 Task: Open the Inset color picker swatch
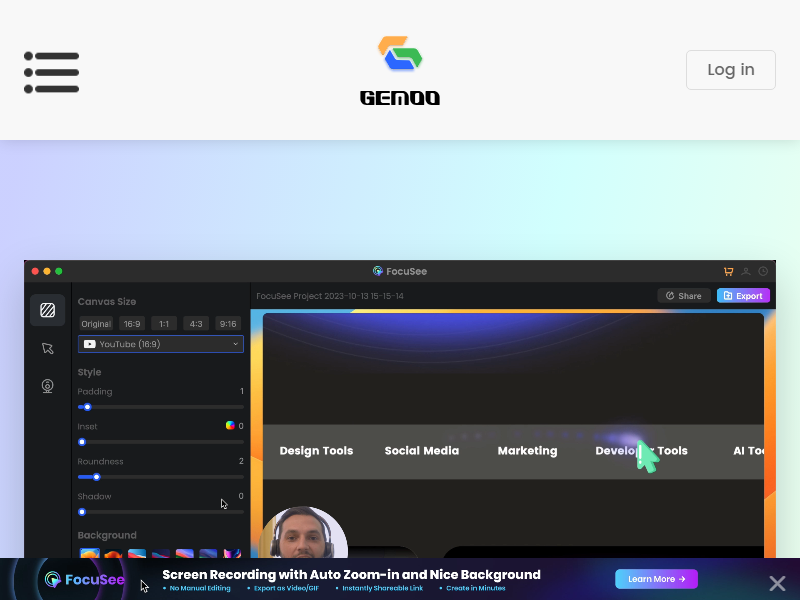click(230, 426)
